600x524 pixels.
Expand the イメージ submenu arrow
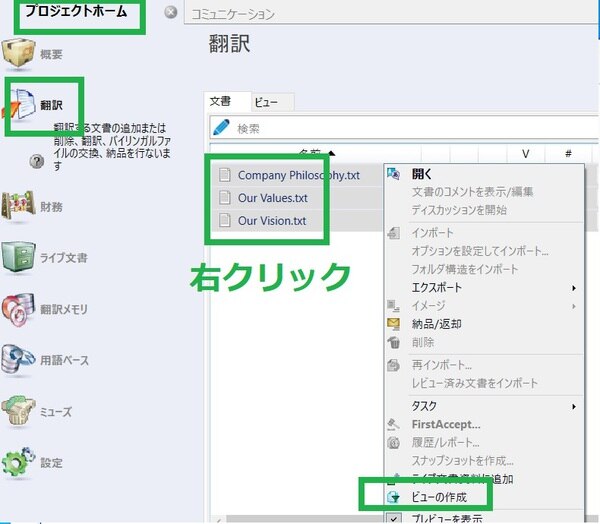click(x=574, y=305)
